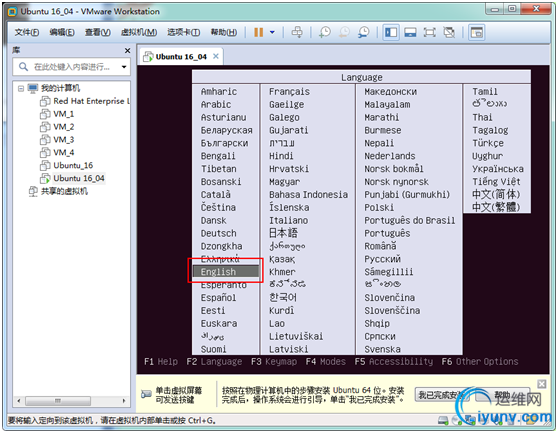Select VM_1 in the library tree
558x433 pixels.
pyautogui.click(x=57, y=114)
